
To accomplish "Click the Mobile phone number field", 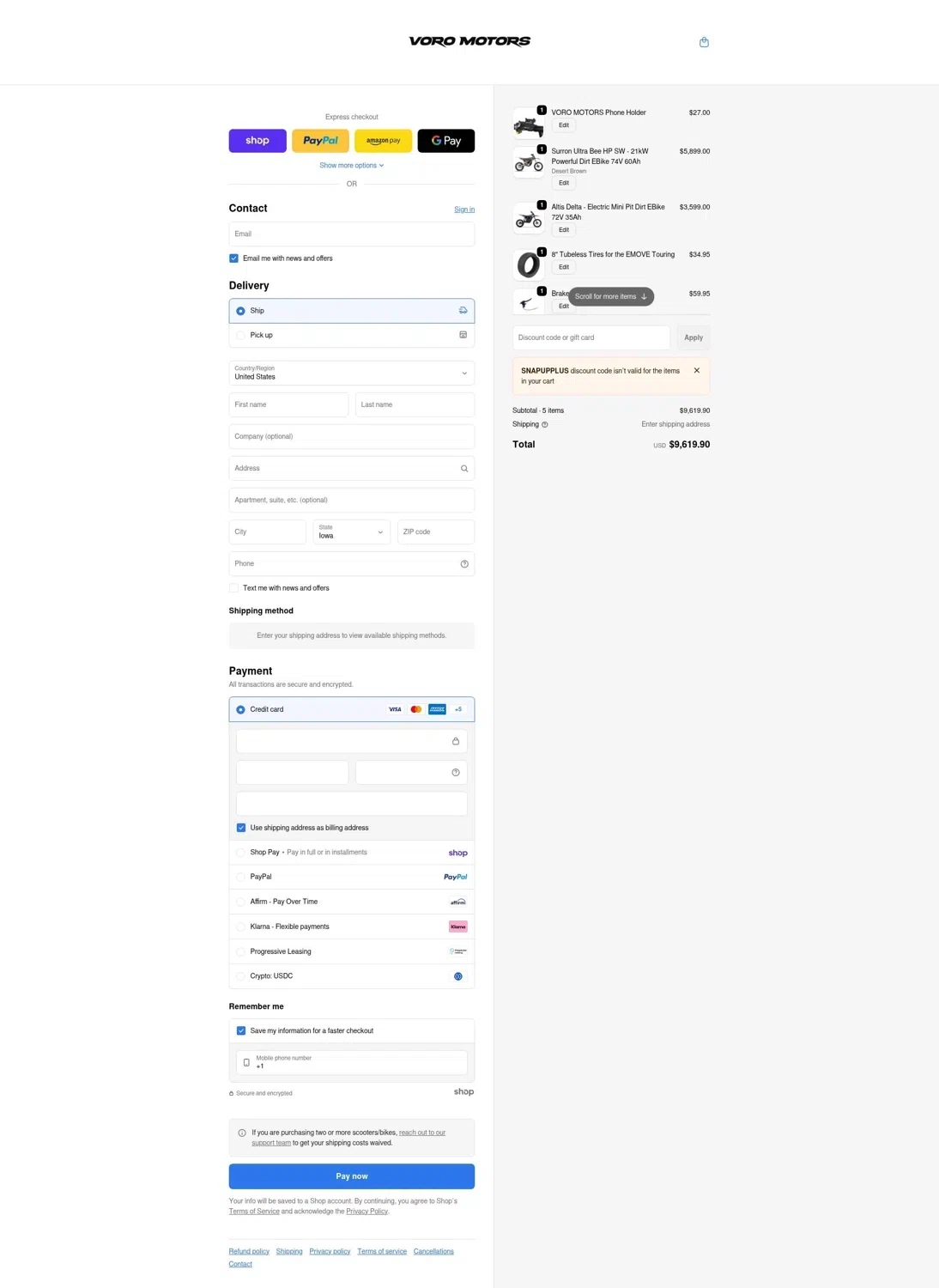I will [x=352, y=1062].
